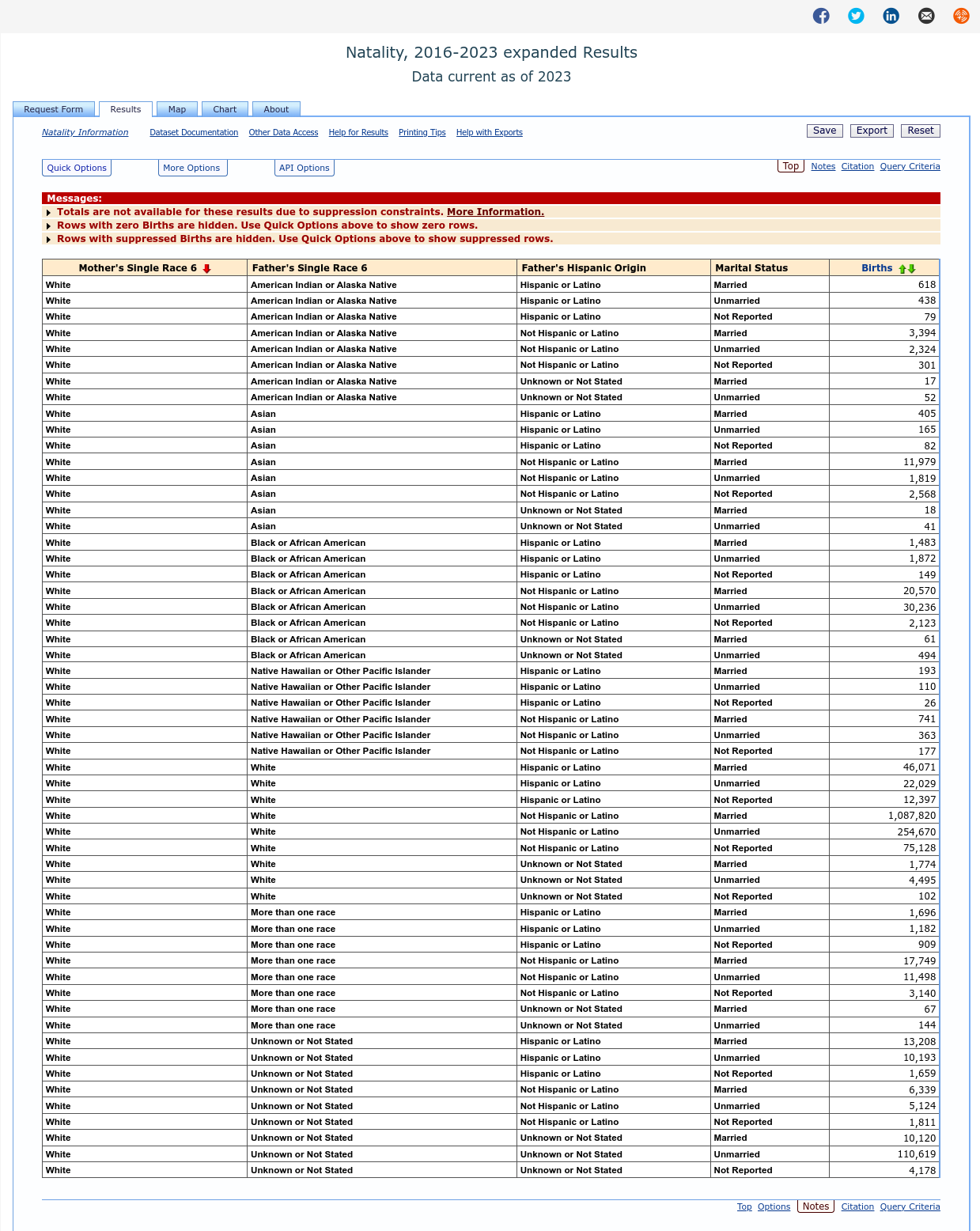Email this page using envelope icon
980x1231 pixels.
click(x=926, y=16)
